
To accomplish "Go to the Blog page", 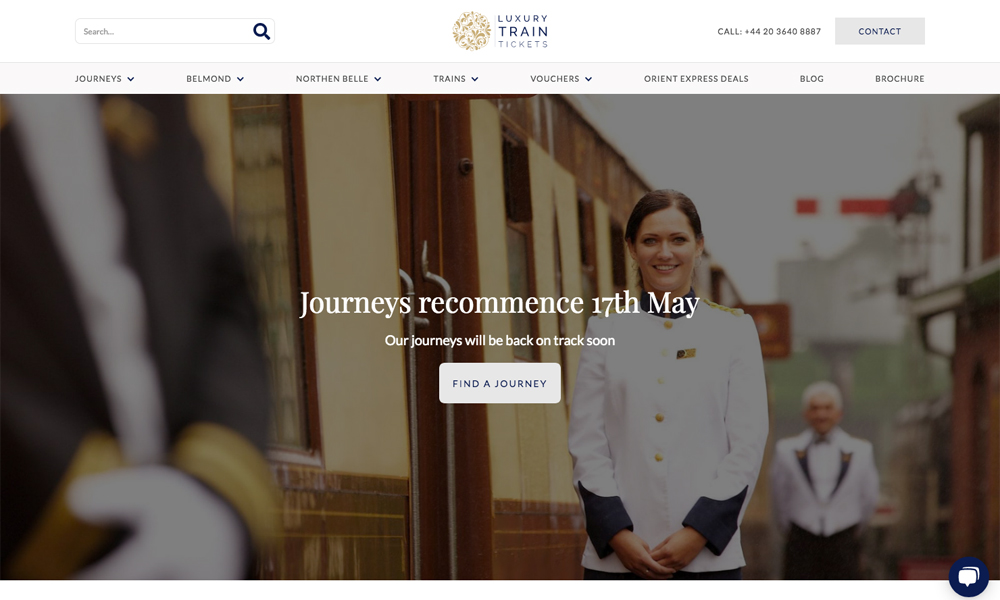I will coord(811,79).
